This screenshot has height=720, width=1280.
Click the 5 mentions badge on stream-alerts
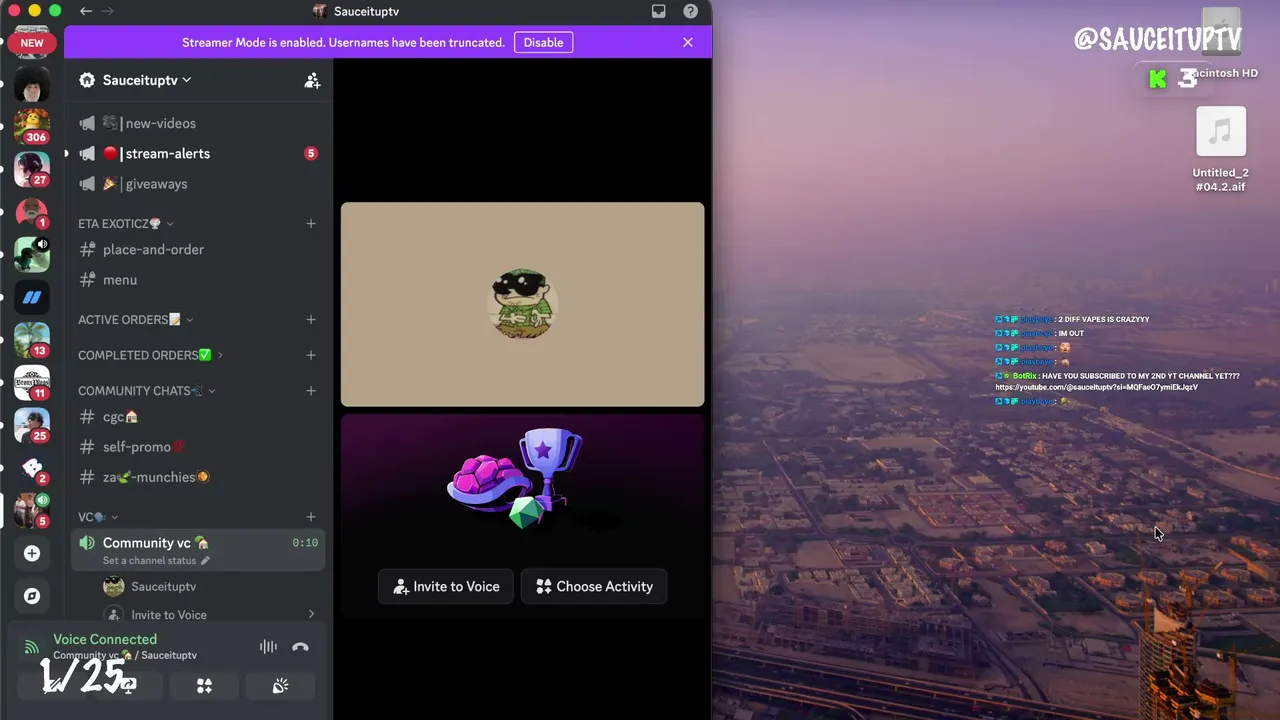(x=311, y=153)
